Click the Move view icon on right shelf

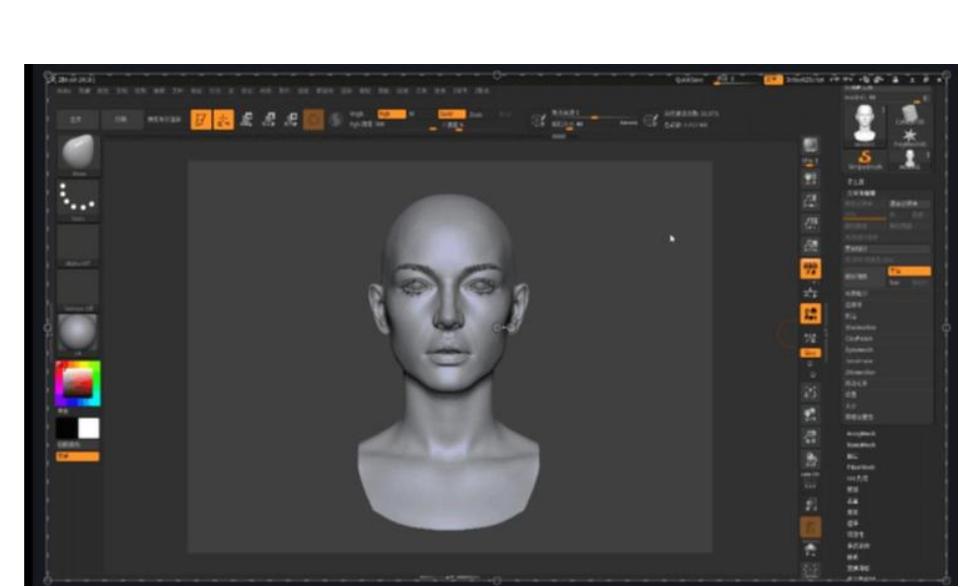[x=811, y=415]
